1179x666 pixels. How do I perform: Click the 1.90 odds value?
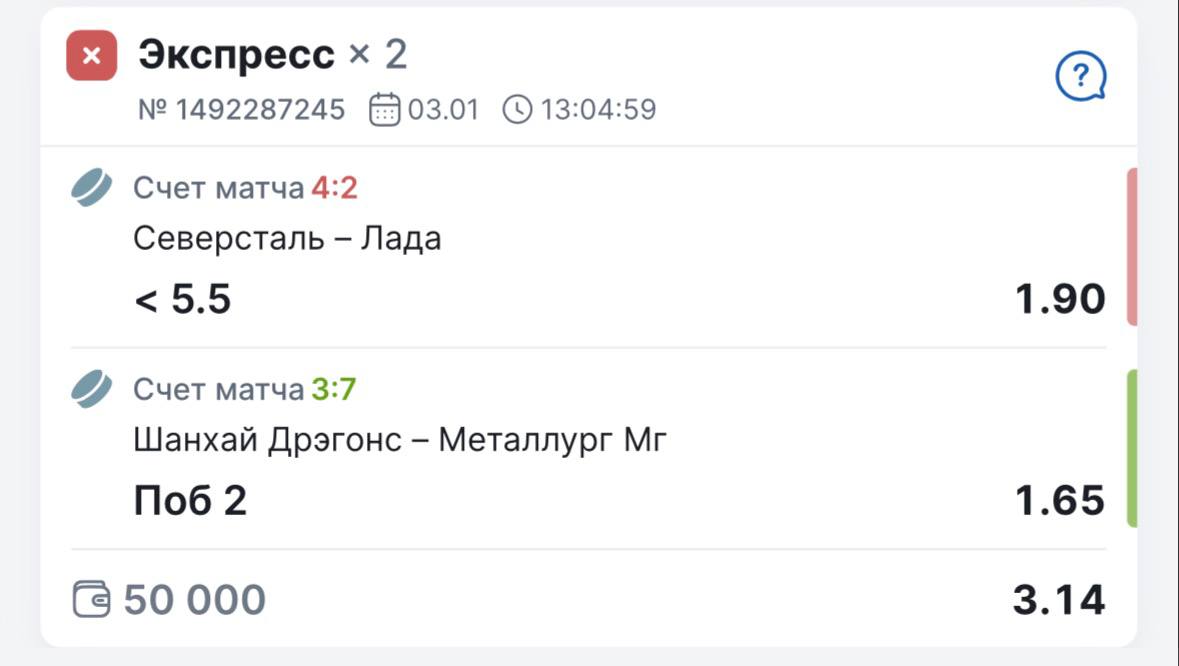click(1060, 299)
